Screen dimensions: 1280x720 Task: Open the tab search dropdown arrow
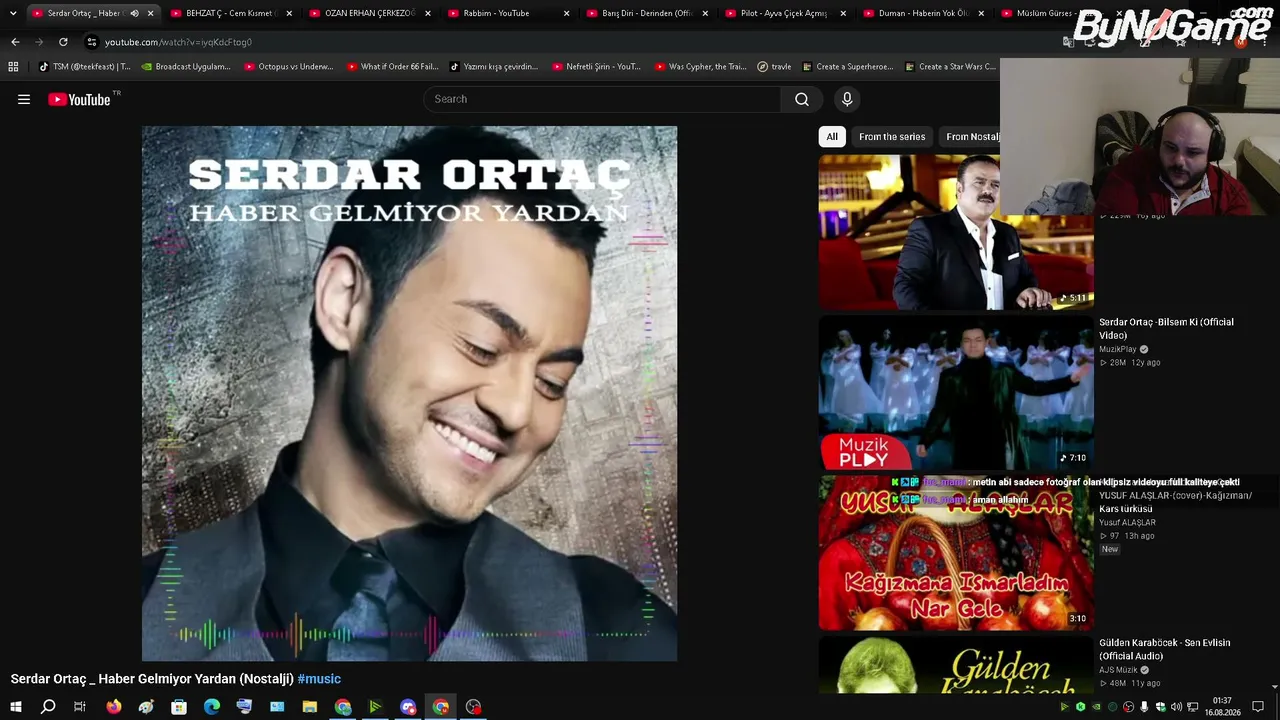pos(13,13)
